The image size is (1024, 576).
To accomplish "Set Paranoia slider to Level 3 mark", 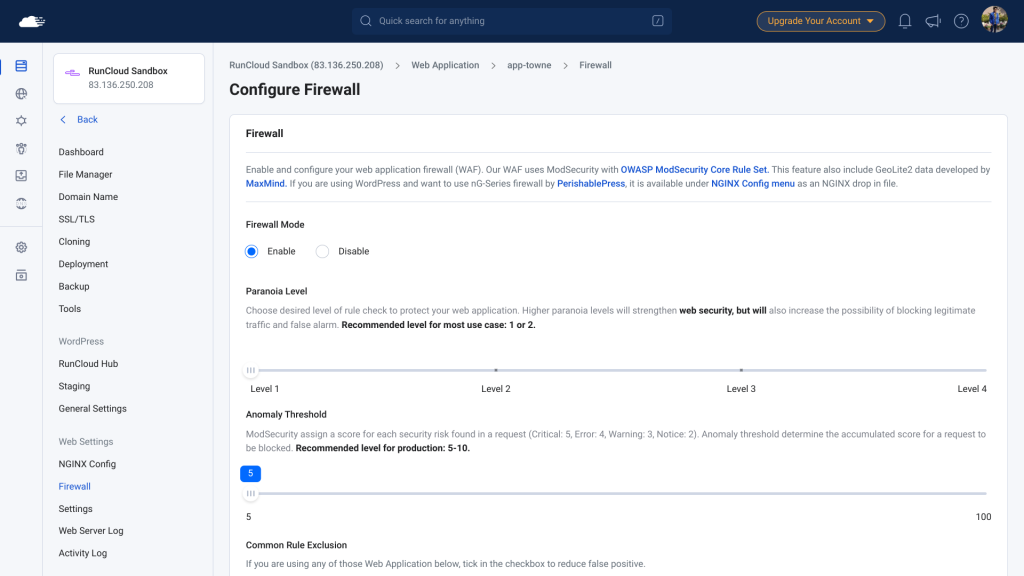I will coord(741,370).
